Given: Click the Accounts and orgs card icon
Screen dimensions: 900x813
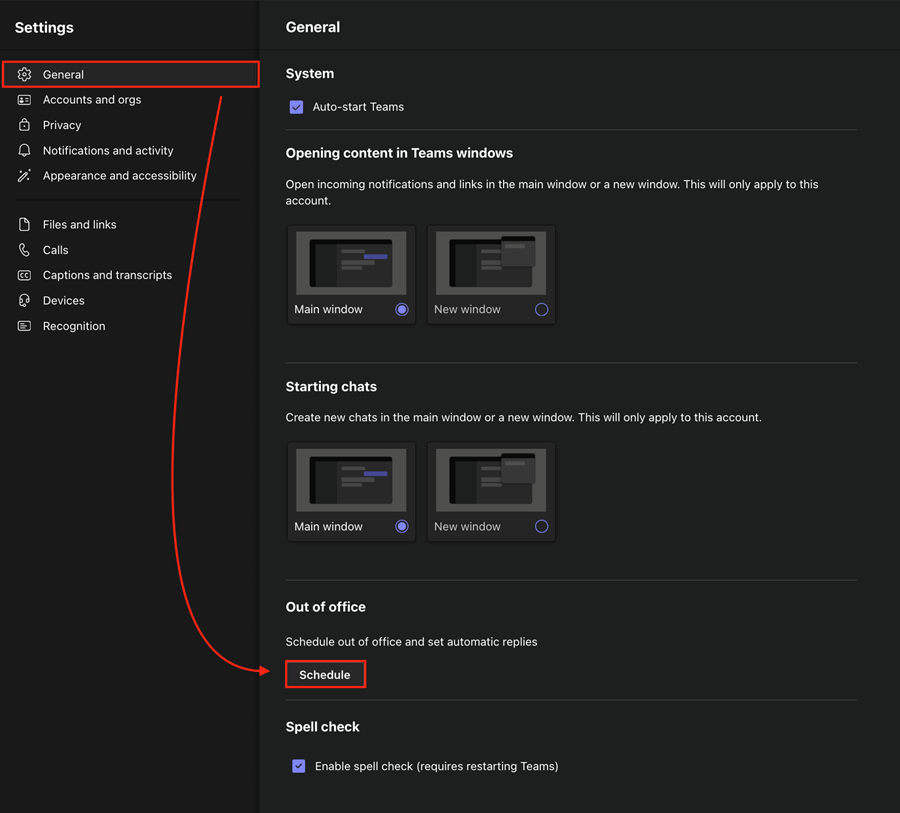Looking at the screenshot, I should (24, 100).
